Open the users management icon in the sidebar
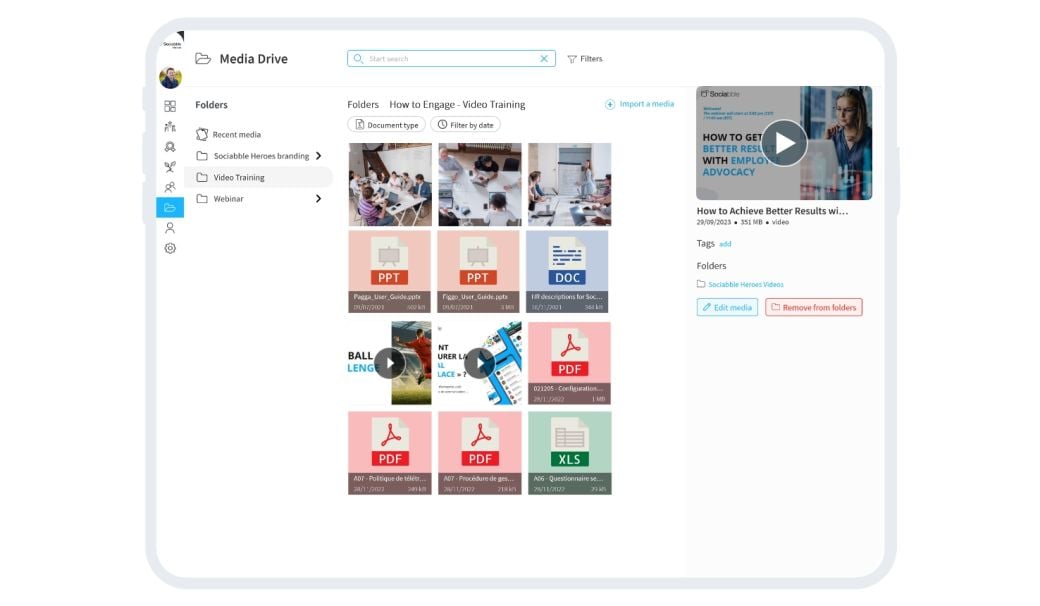This screenshot has width=1040, height=606. (x=170, y=187)
